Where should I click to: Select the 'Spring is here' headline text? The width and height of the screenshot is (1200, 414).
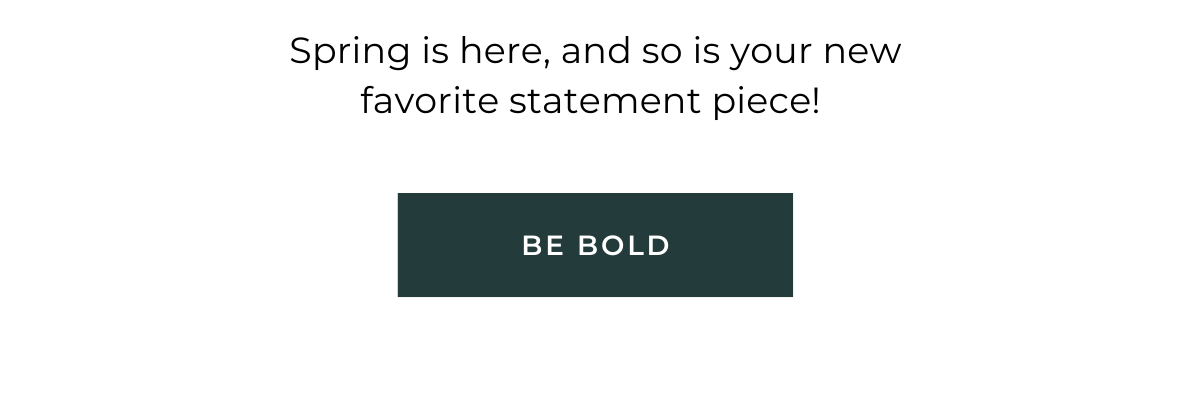(595, 76)
